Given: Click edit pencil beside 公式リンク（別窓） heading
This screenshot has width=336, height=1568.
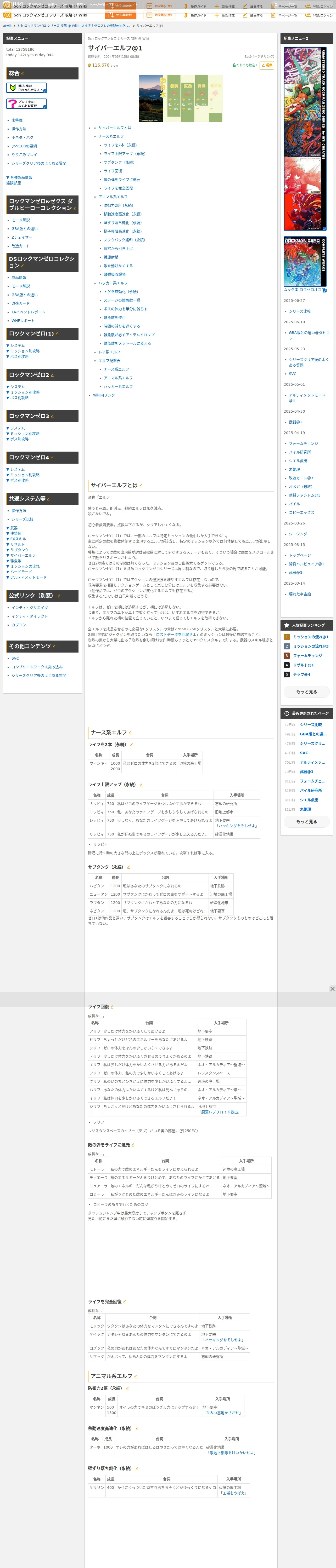Looking at the screenshot, I should 59,596.
